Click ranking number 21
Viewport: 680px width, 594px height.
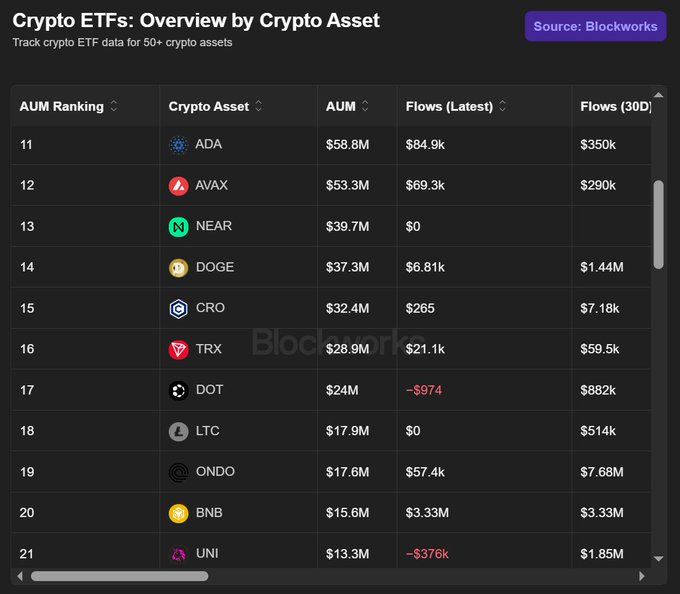click(x=26, y=554)
